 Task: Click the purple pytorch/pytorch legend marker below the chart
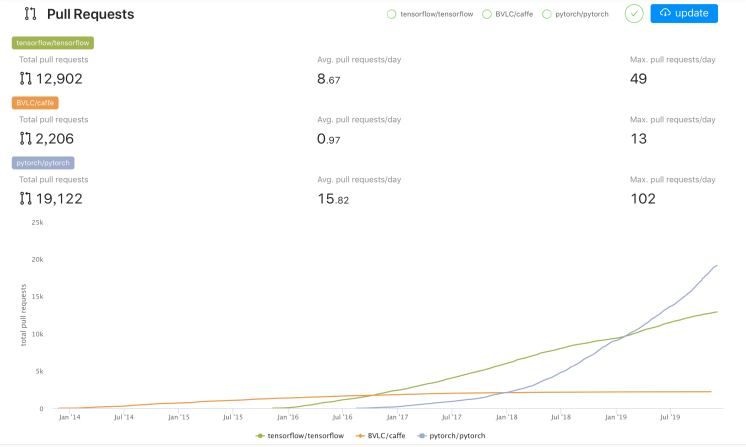tap(422, 436)
